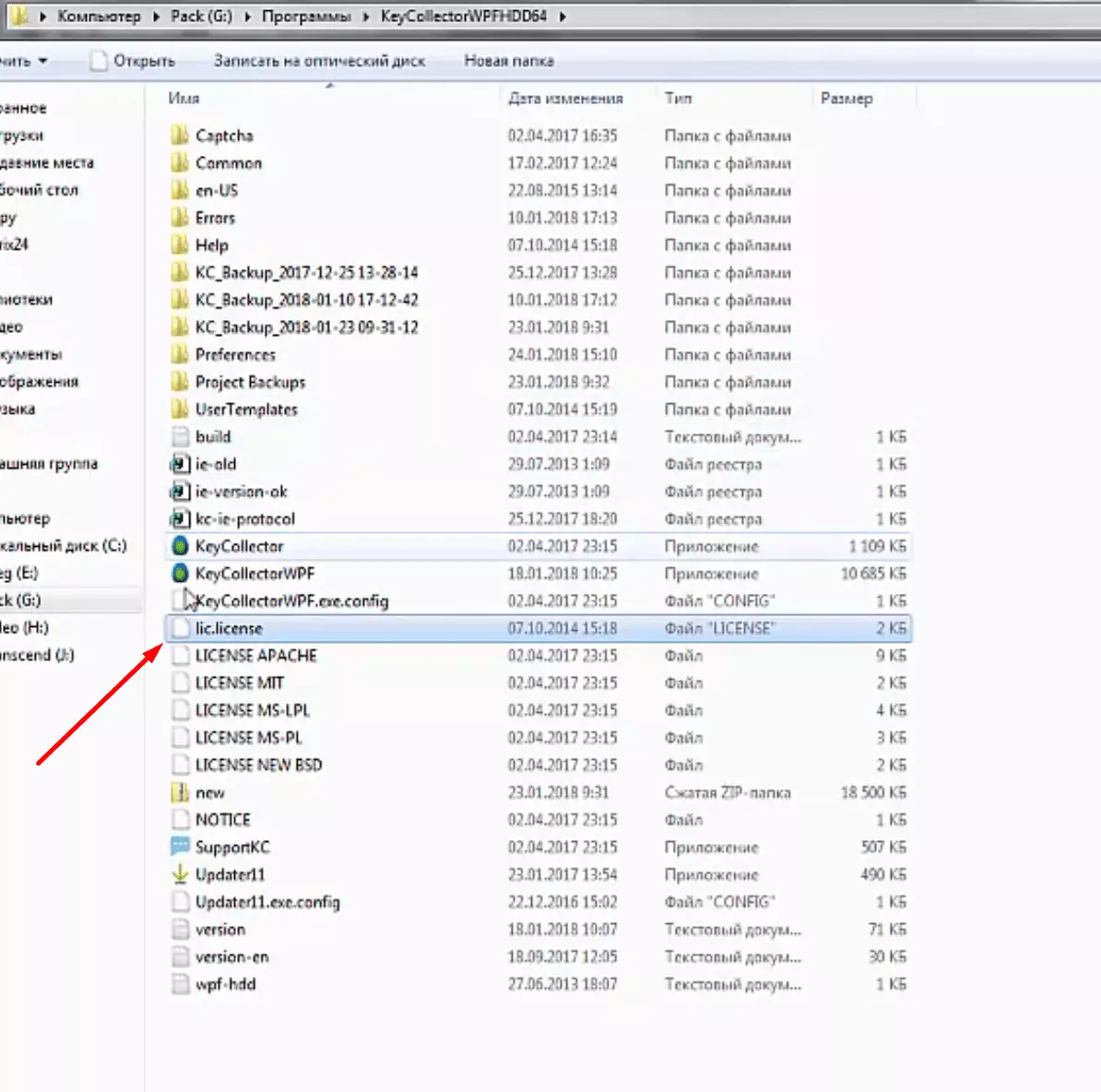
Task: Select the (G:) drive in sidebar
Action: (x=20, y=600)
